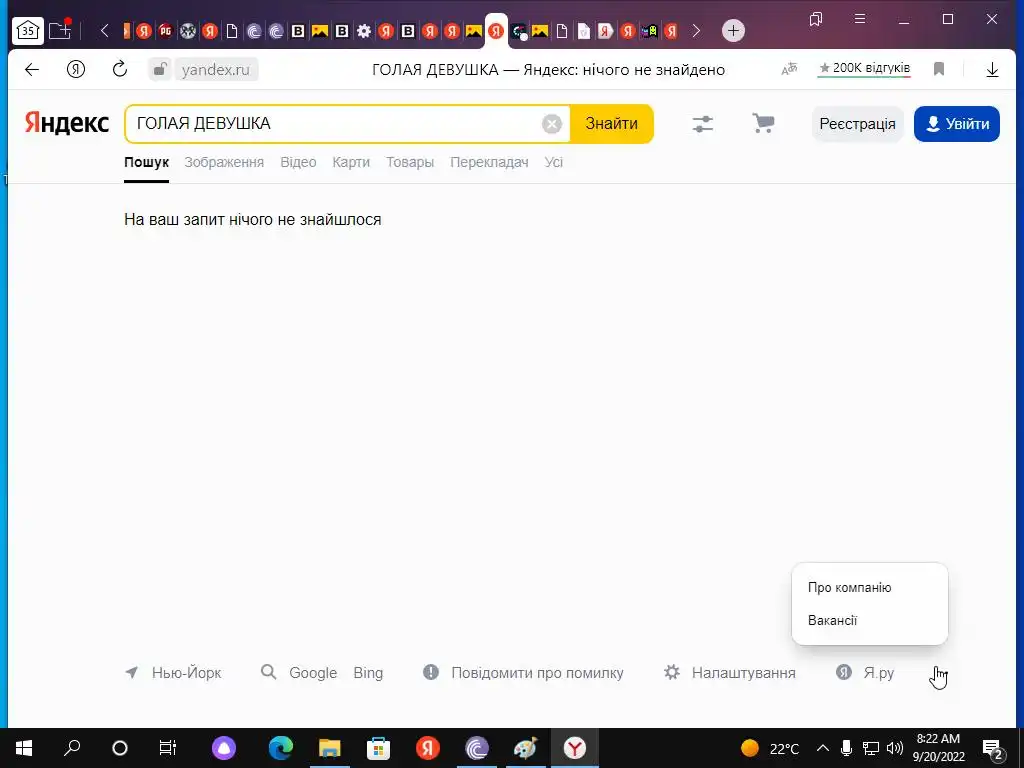This screenshot has width=1024, height=768.
Task: Search the query on Google
Action: 313,673
